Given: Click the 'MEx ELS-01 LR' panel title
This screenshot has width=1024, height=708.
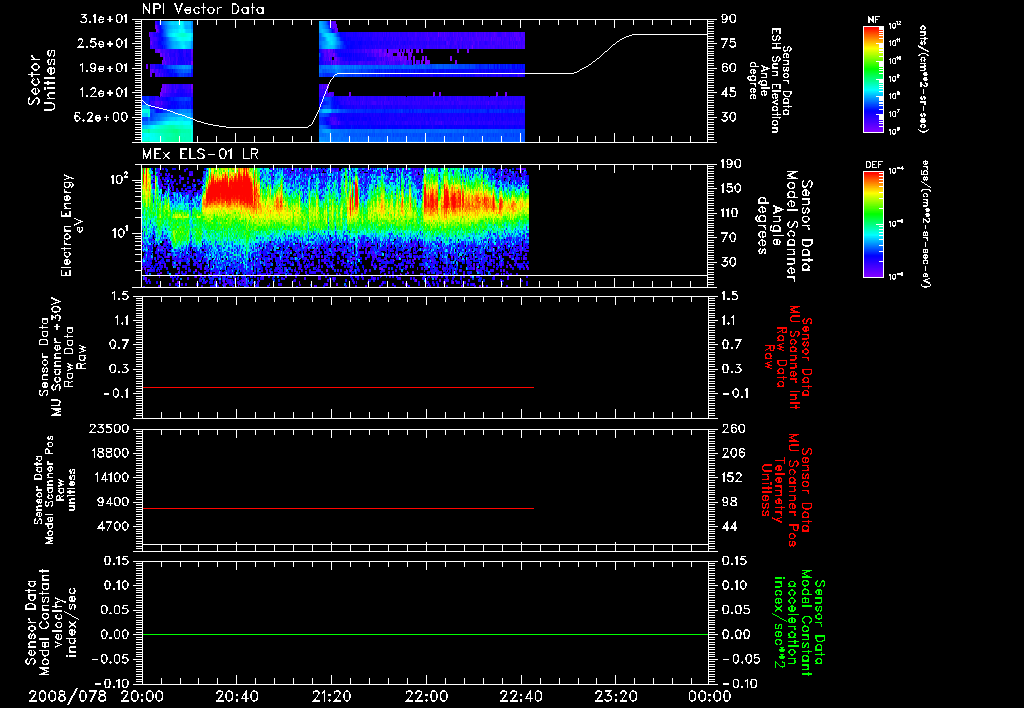Looking at the screenshot, I should (x=200, y=154).
